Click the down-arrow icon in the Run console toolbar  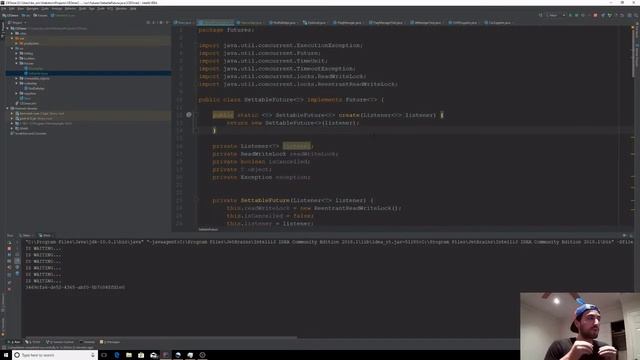click(x=17, y=249)
